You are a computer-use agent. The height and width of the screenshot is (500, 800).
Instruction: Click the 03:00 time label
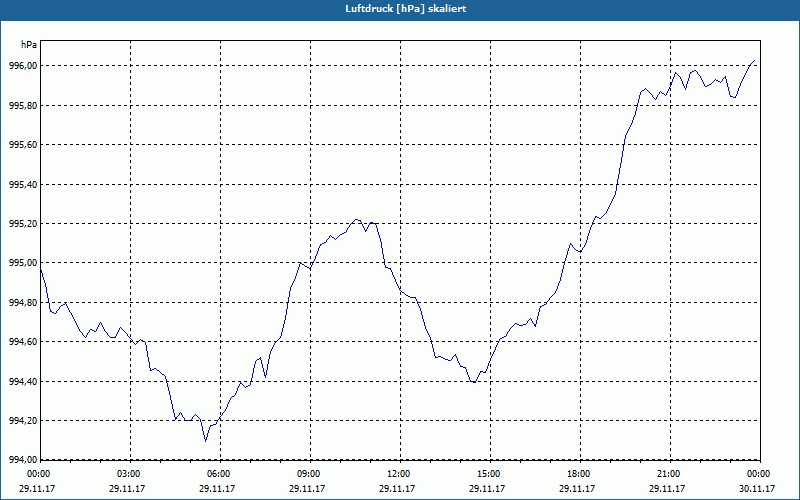click(130, 474)
